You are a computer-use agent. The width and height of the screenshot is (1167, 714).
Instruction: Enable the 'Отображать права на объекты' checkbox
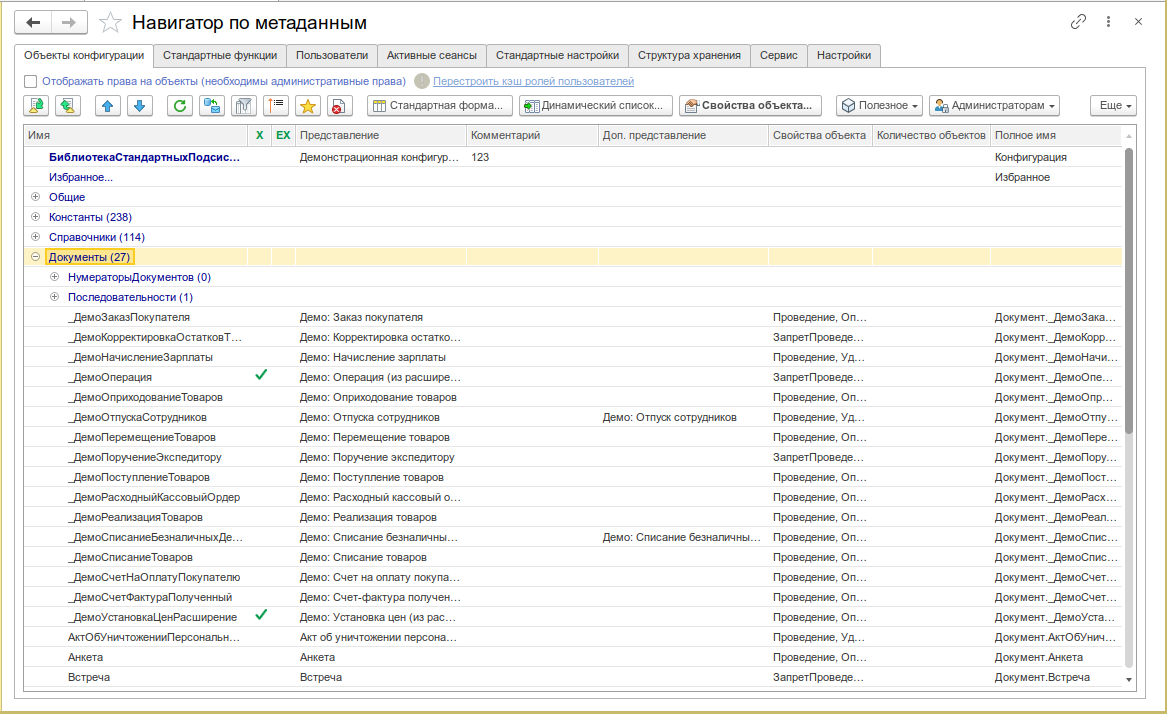coord(31,81)
